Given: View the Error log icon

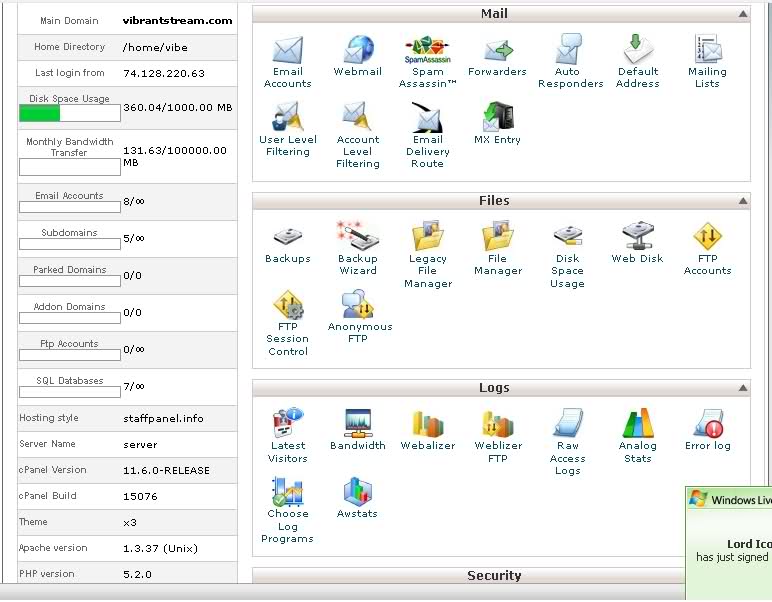Looking at the screenshot, I should (707, 424).
